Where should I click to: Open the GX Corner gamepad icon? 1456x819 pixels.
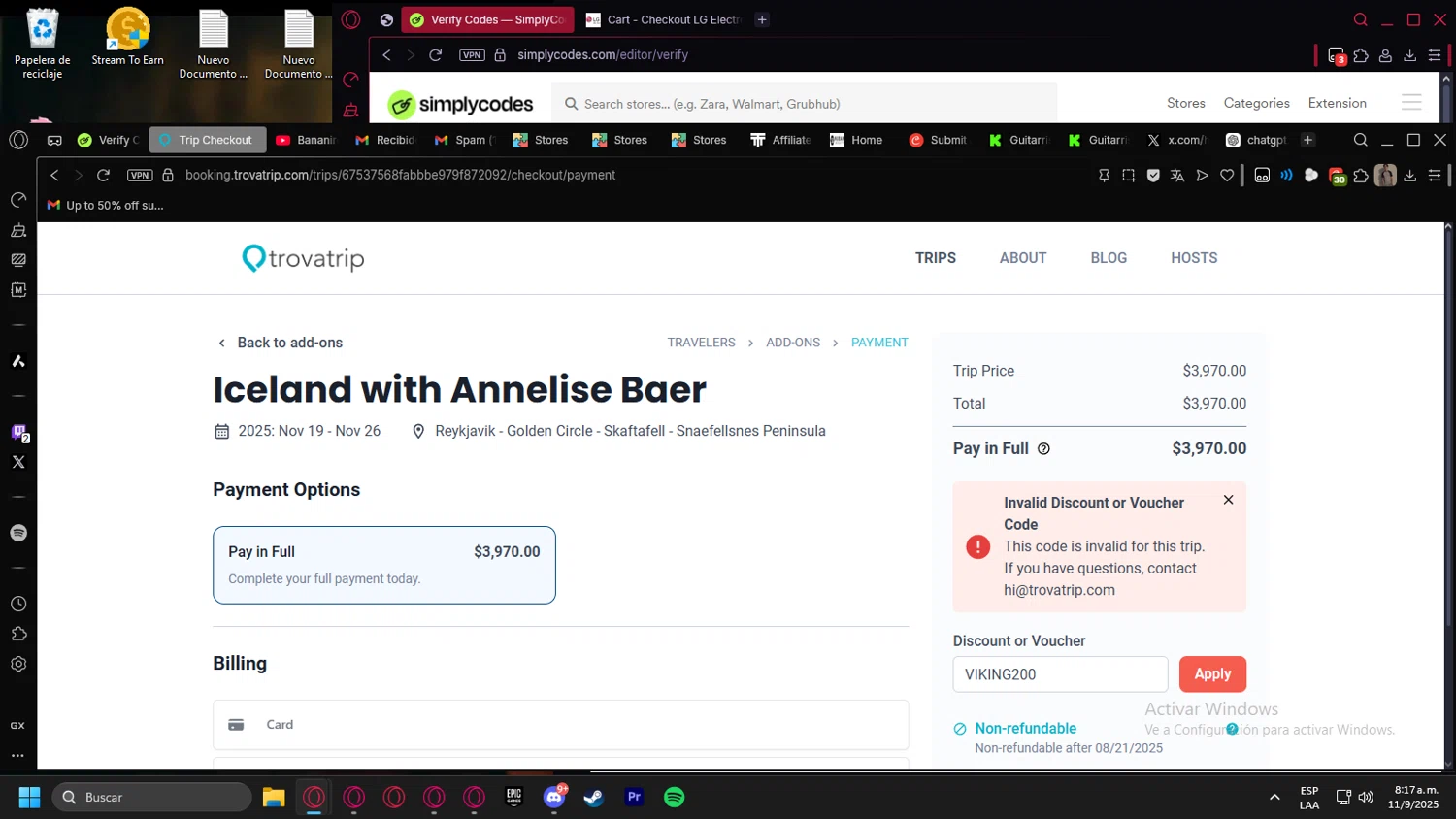54,140
